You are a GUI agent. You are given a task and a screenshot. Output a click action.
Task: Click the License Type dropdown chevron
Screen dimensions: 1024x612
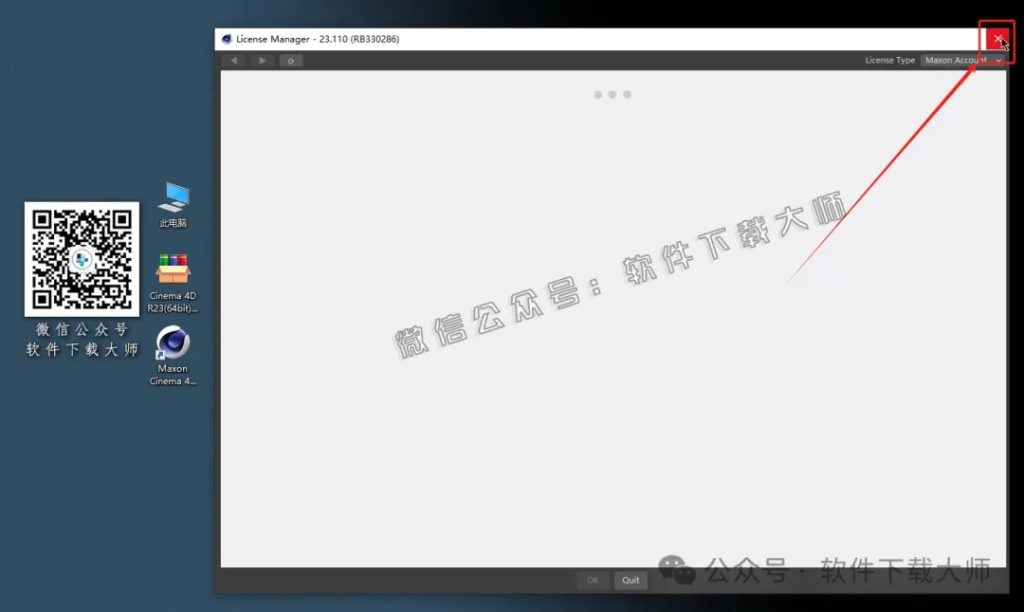click(x=997, y=60)
